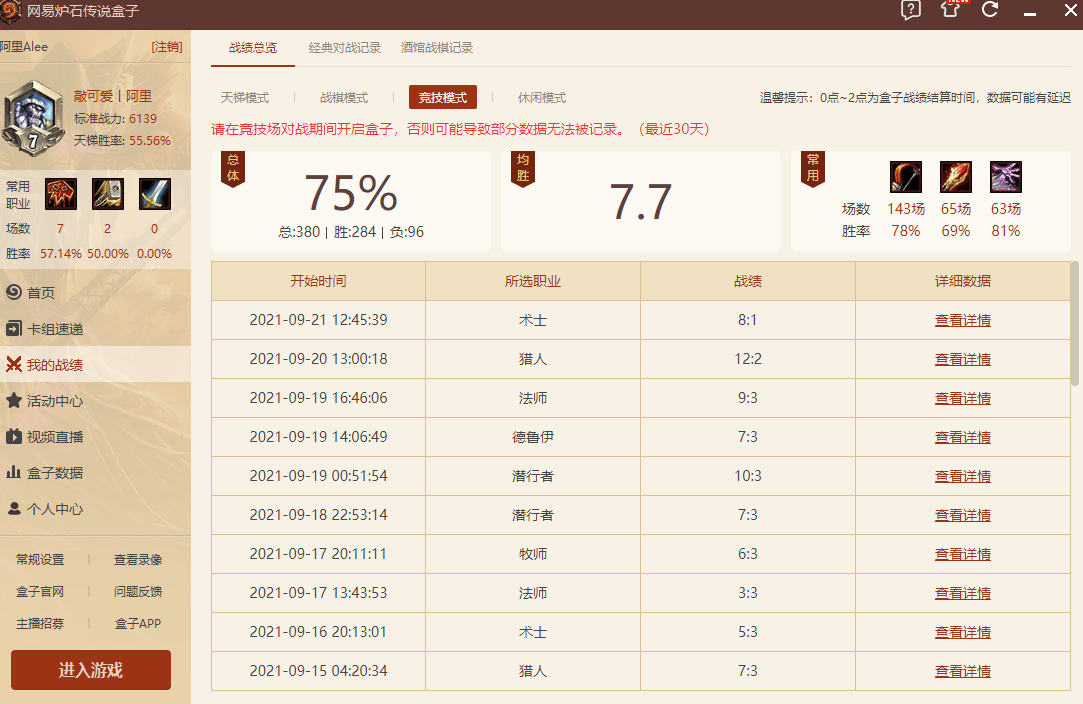Click the 3:3 score cell

pyautogui.click(x=747, y=593)
